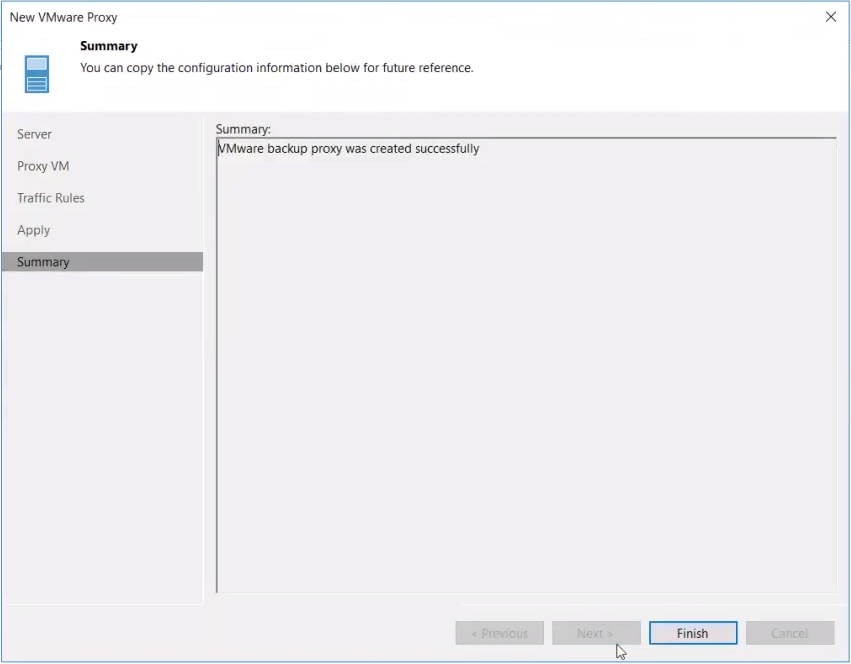Click the bold Summary heading
The height and width of the screenshot is (664, 851).
pyautogui.click(x=109, y=46)
